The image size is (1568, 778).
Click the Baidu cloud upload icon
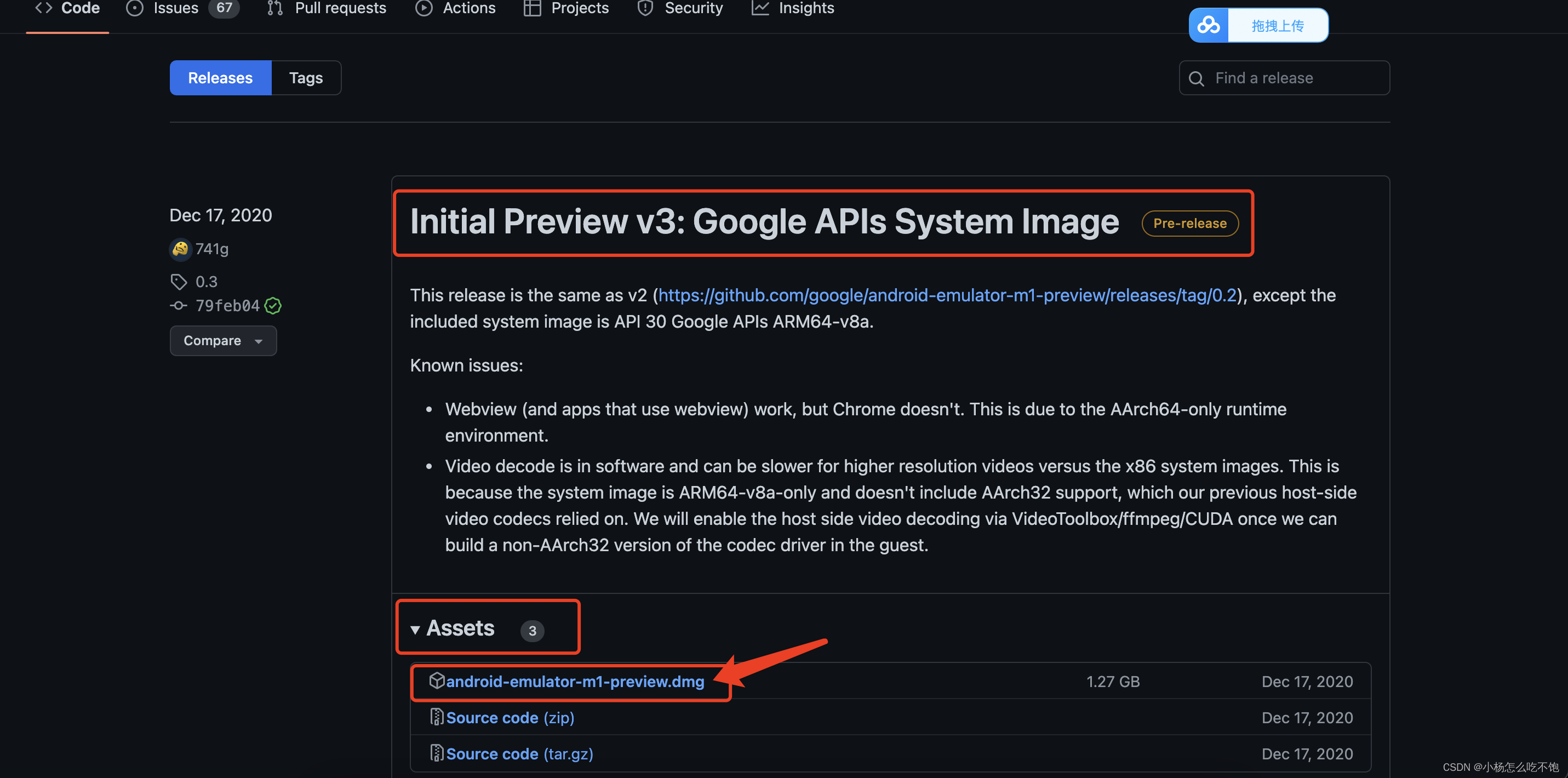(1208, 26)
